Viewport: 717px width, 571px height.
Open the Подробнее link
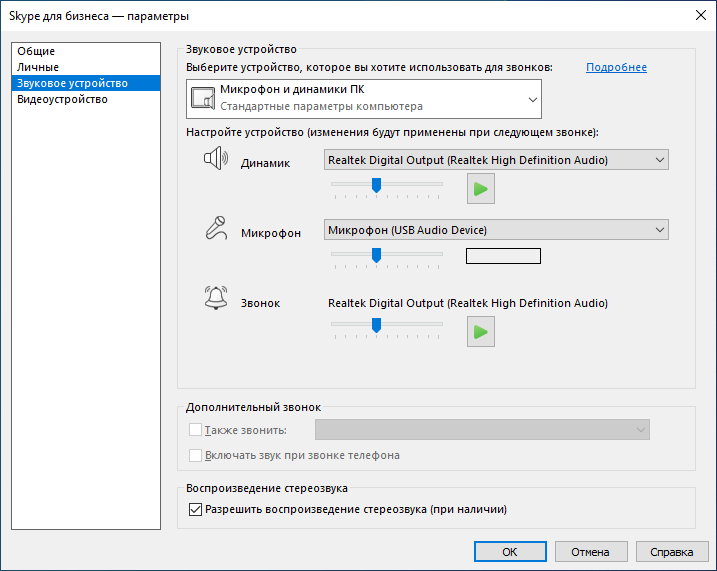[x=616, y=67]
